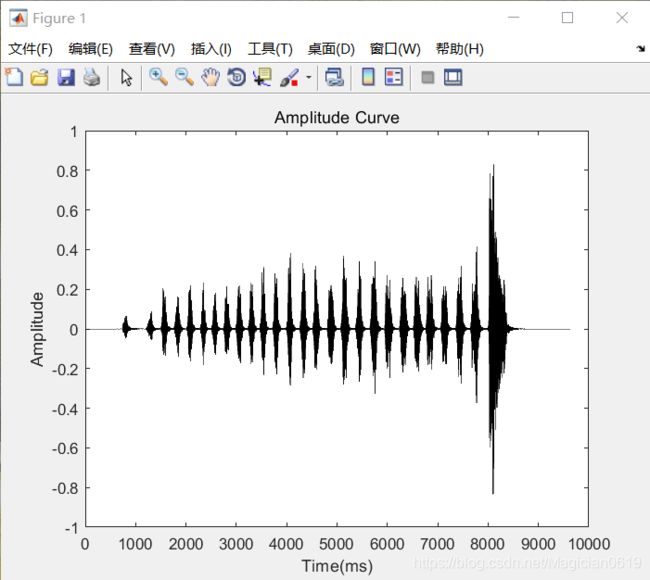
Task: Activate the Zoom In magnifier tool
Action: pos(158,78)
